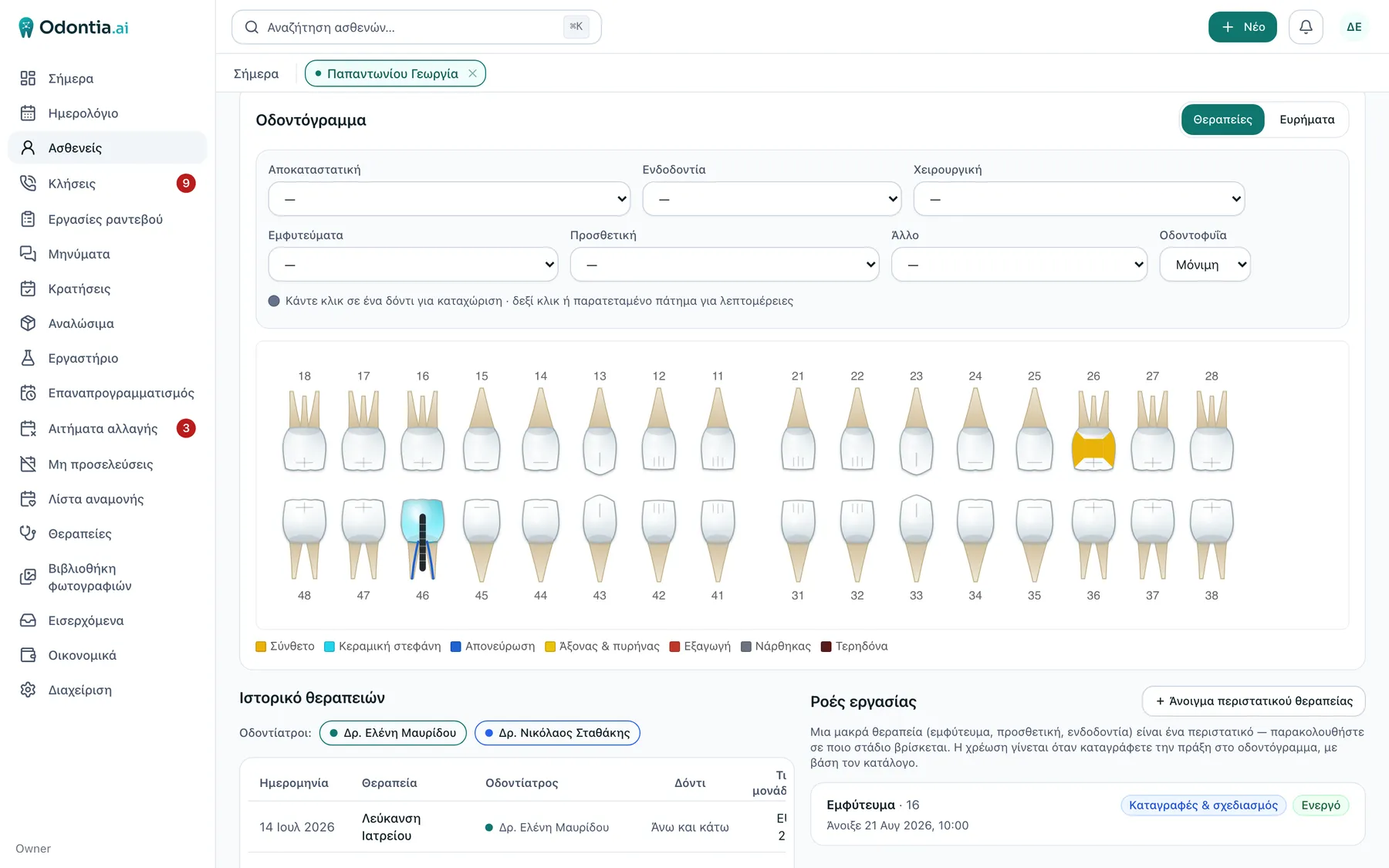Click the Νέο button

coord(1242,27)
